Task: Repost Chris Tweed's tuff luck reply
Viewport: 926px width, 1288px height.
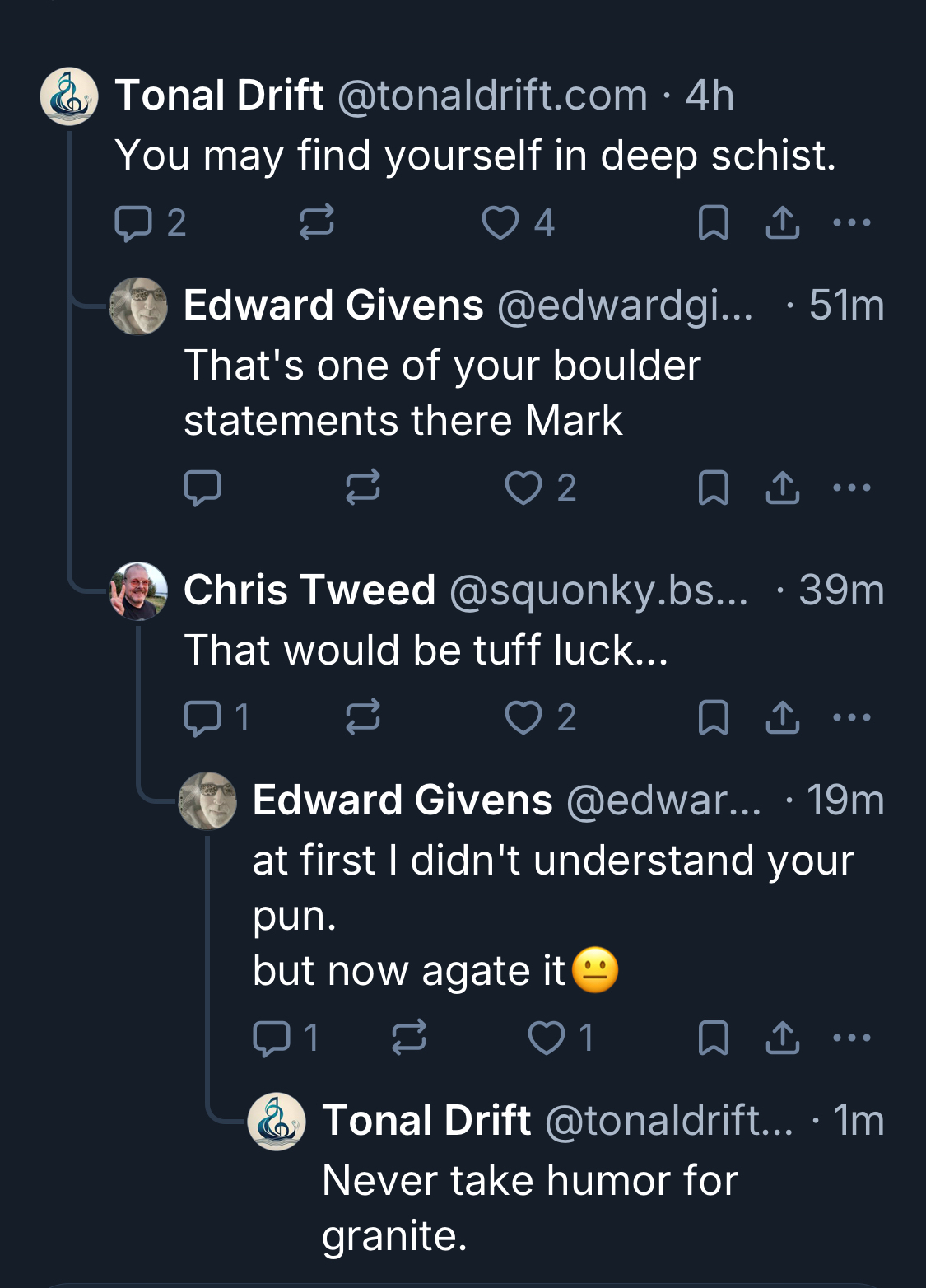Action: point(363,717)
